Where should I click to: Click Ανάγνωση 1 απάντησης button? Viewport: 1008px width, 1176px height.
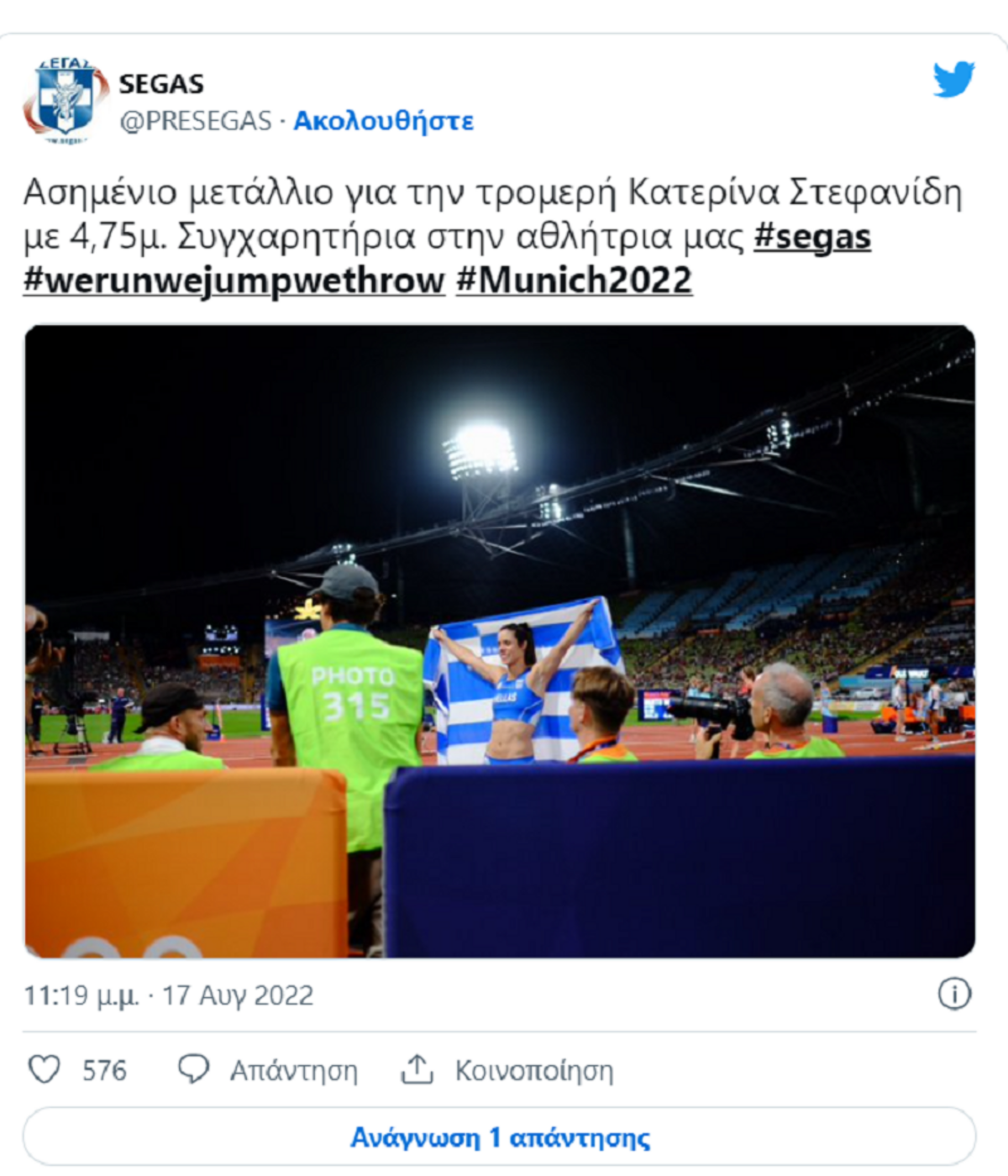click(x=500, y=1137)
